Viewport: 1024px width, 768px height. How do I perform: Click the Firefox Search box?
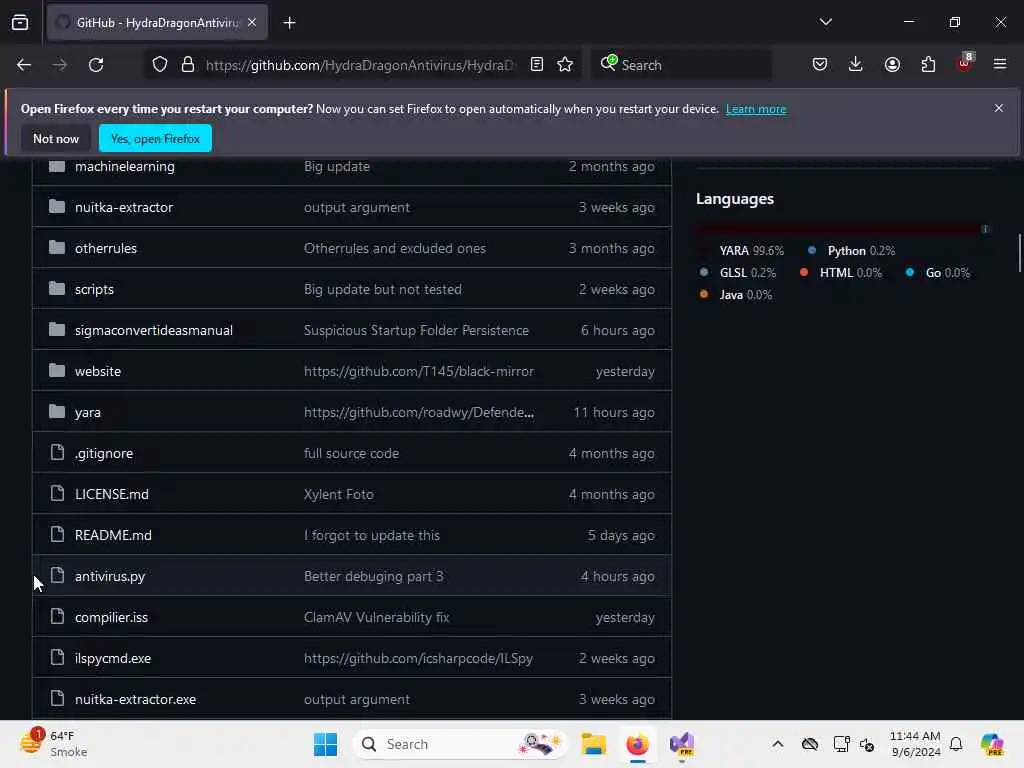coord(682,65)
